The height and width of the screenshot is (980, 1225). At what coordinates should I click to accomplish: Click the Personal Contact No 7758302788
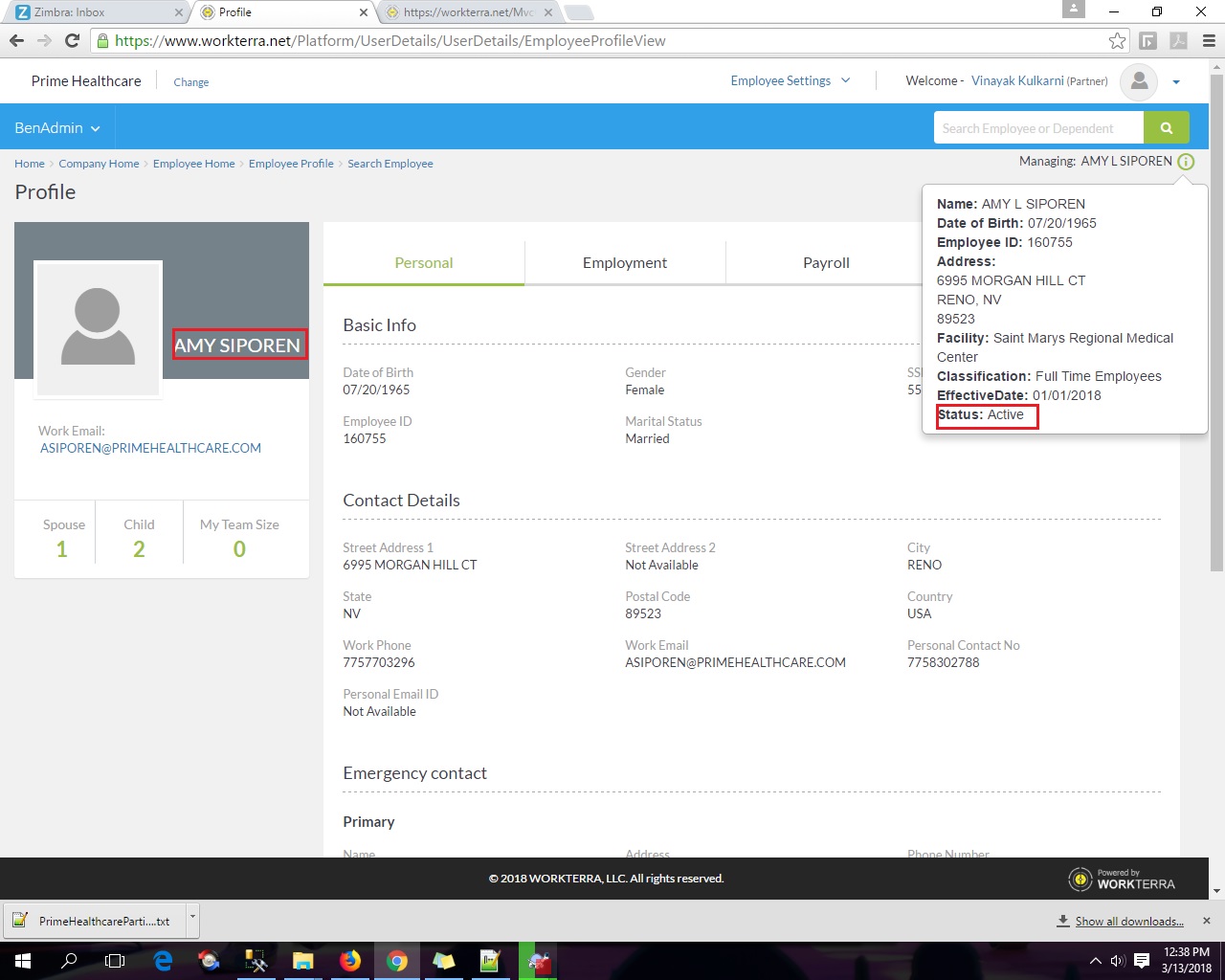[944, 662]
